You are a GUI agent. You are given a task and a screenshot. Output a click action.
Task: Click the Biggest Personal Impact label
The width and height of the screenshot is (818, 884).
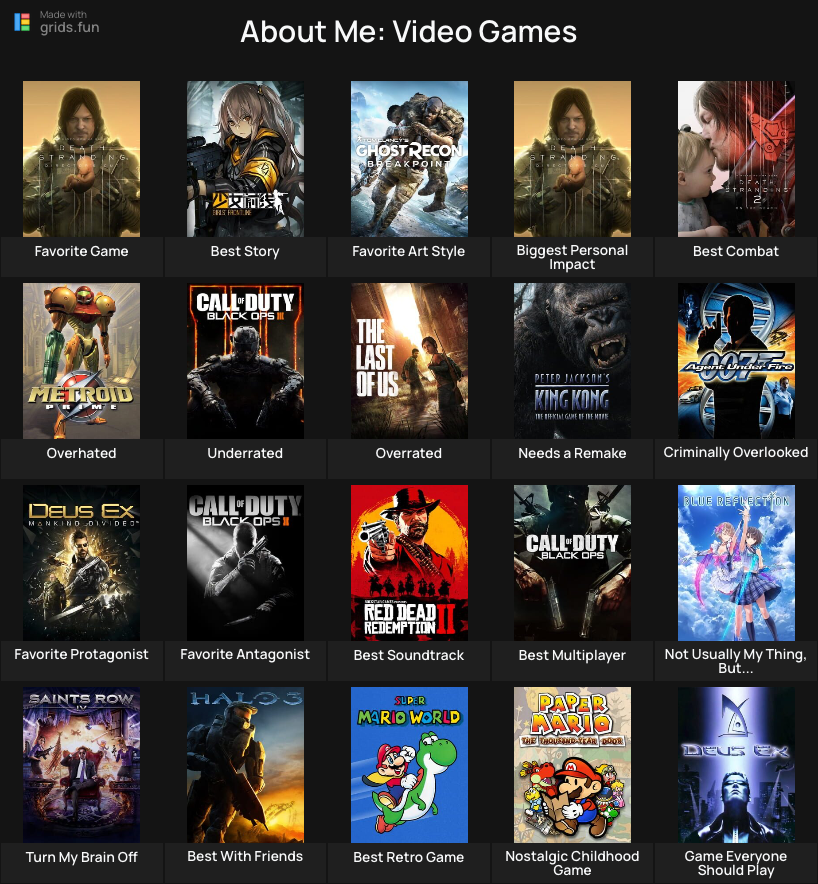tap(572, 257)
